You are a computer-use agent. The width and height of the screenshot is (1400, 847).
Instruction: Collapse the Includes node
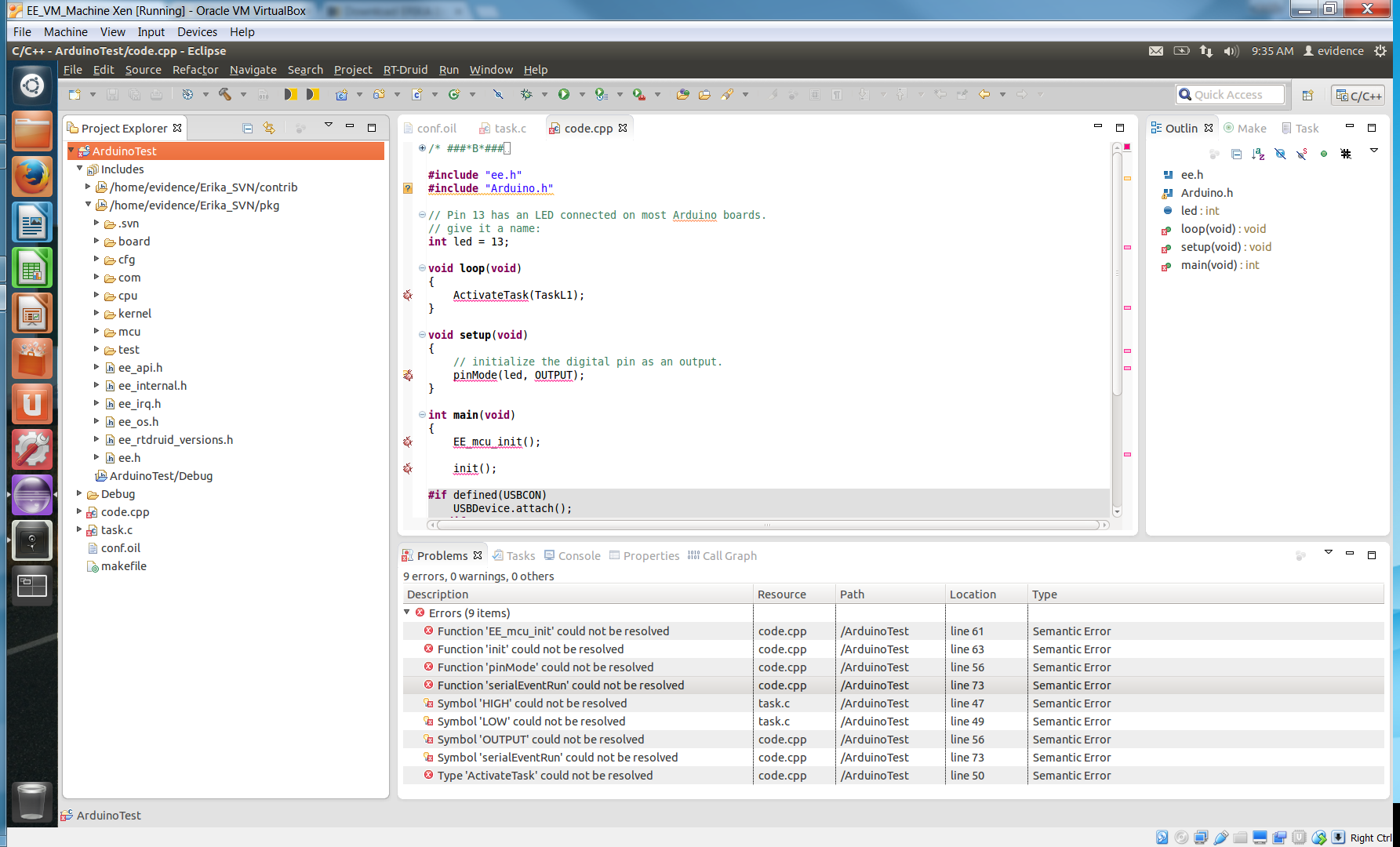tap(80, 169)
